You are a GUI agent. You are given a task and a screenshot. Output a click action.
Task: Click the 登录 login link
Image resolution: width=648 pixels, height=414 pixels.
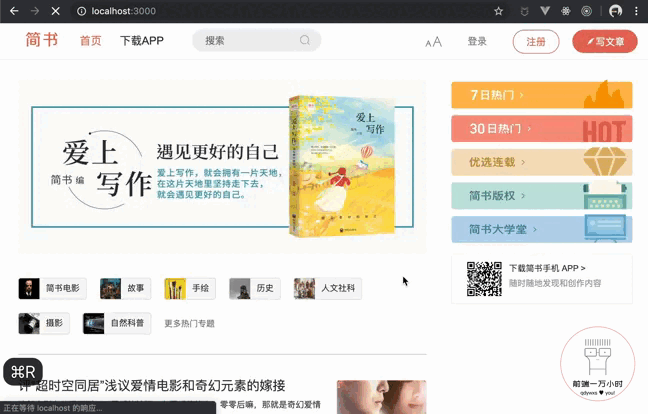pyautogui.click(x=477, y=41)
